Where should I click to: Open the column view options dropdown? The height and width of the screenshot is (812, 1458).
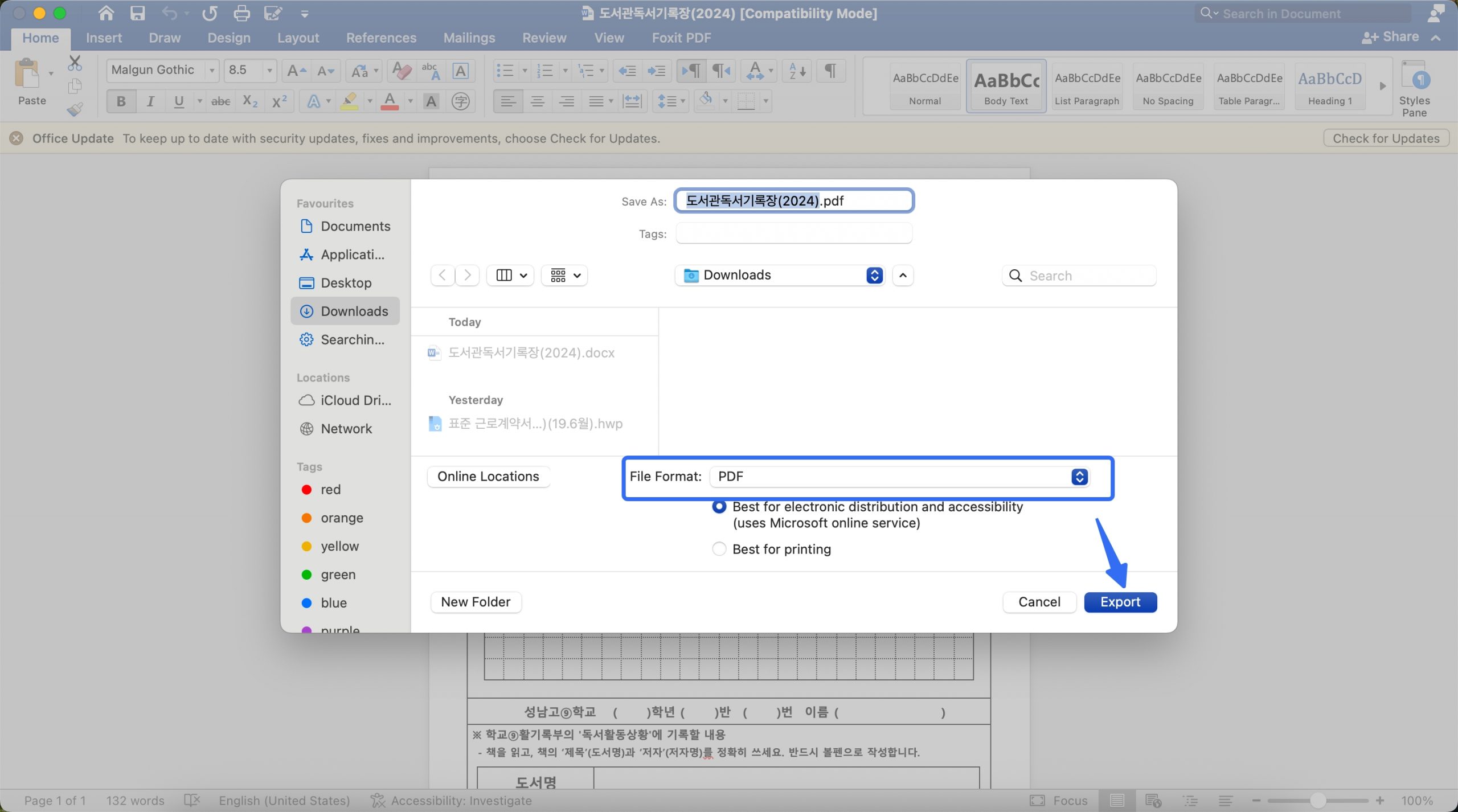pyautogui.click(x=510, y=276)
